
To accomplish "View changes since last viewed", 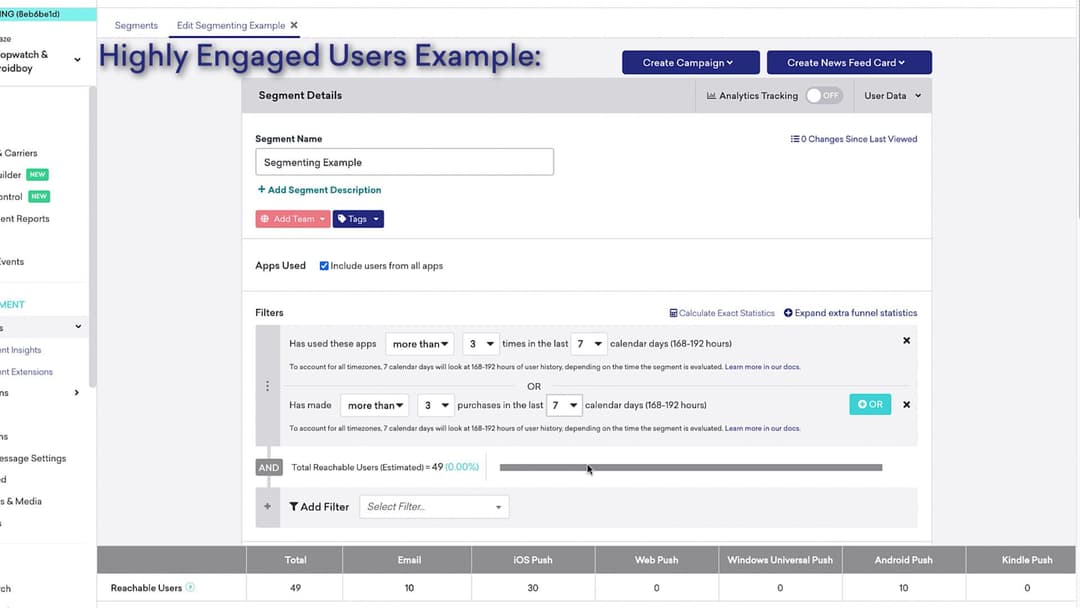I will click(853, 139).
